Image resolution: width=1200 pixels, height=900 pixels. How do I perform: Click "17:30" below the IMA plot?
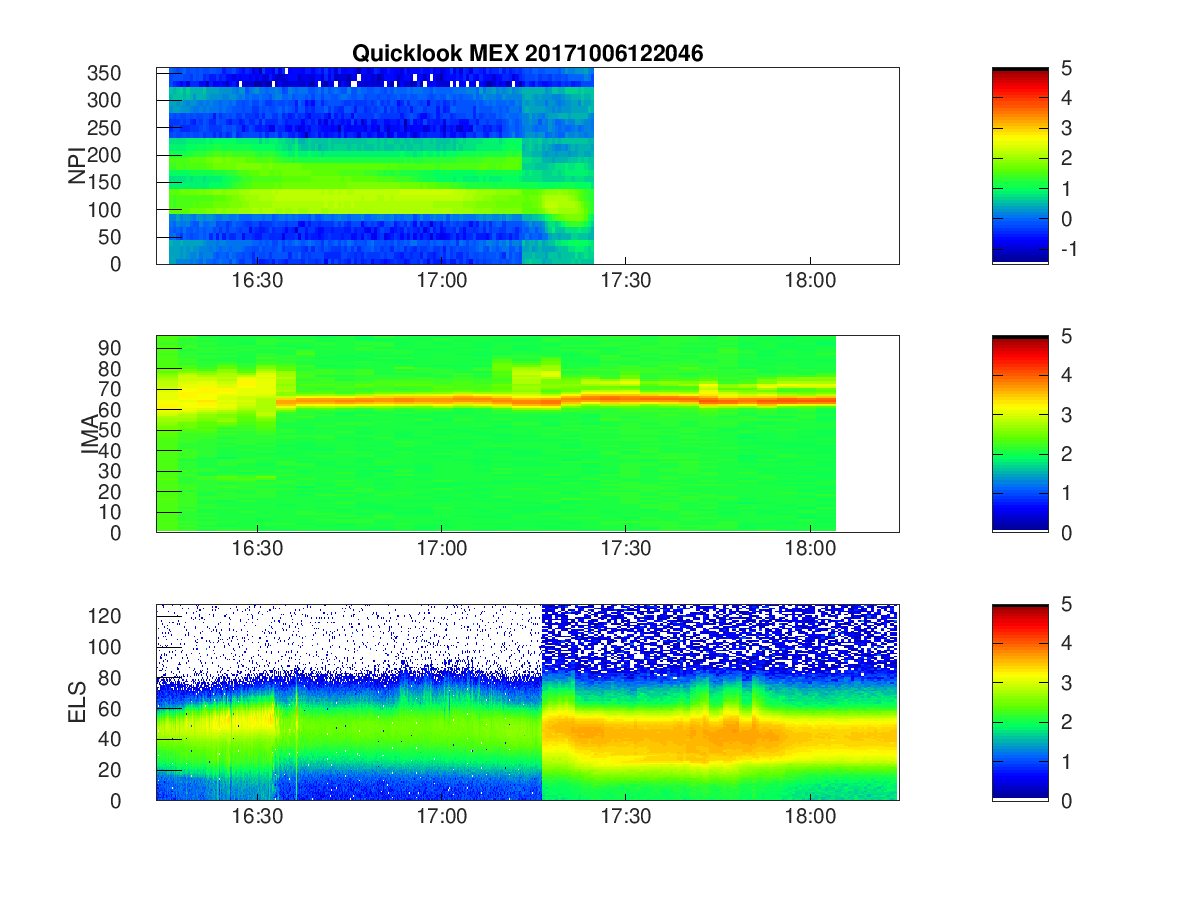coord(625,550)
